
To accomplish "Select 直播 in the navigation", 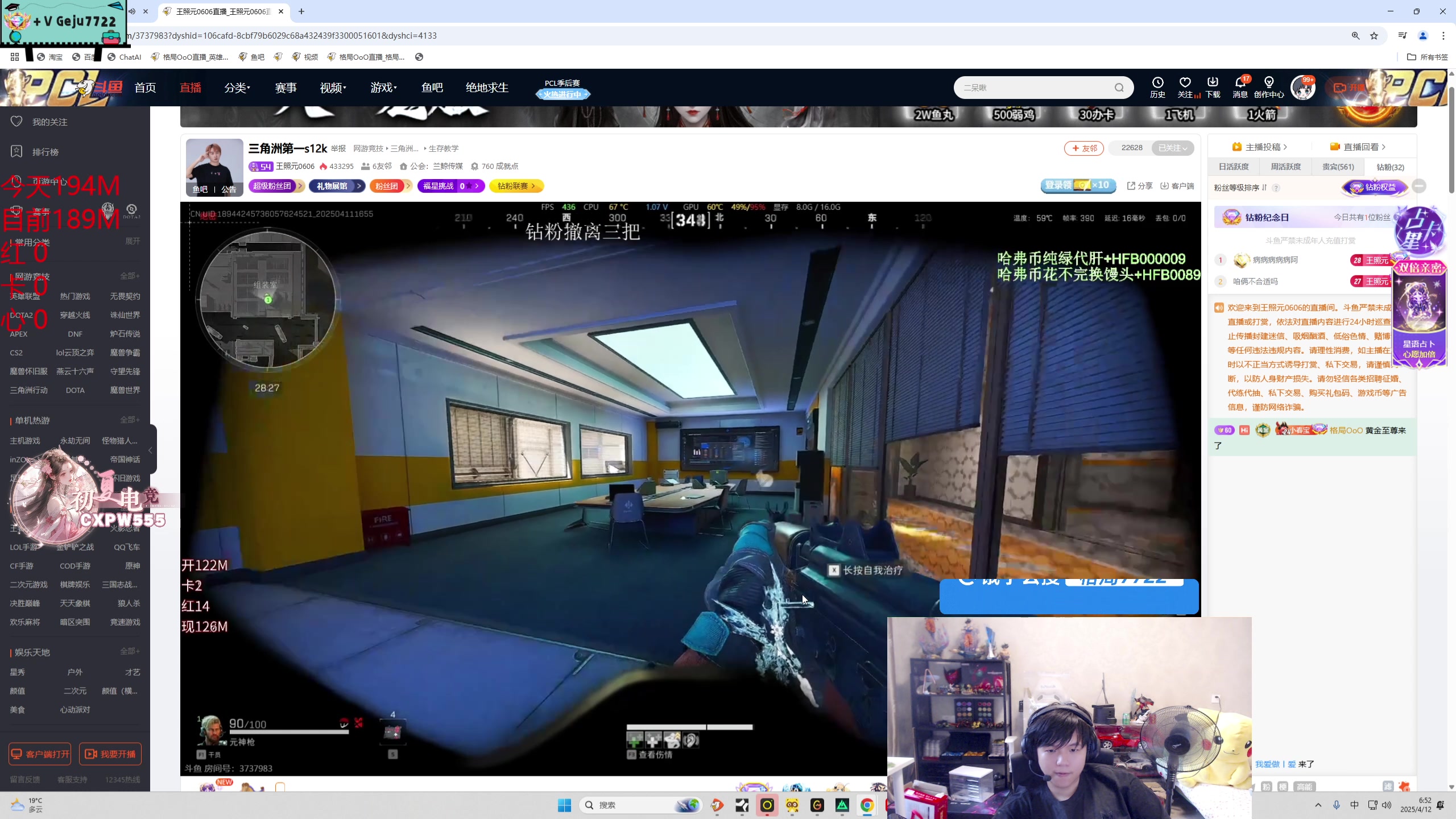I will [191, 88].
